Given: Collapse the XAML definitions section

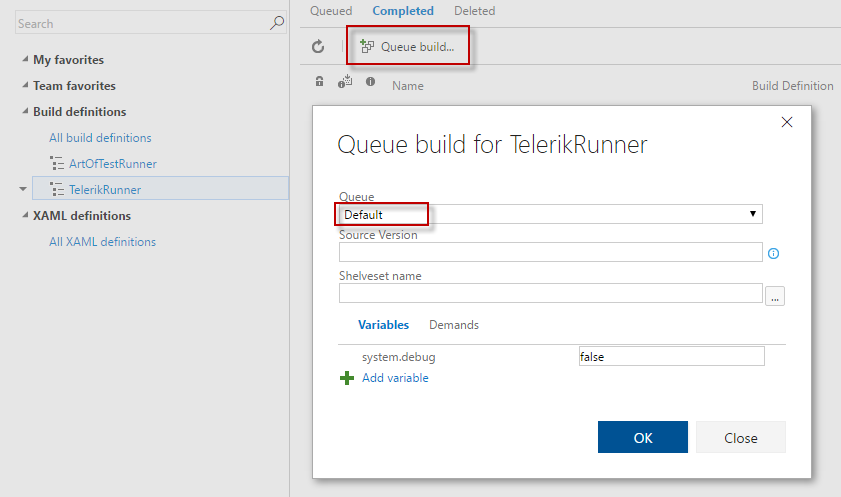Looking at the screenshot, I should (x=25, y=215).
